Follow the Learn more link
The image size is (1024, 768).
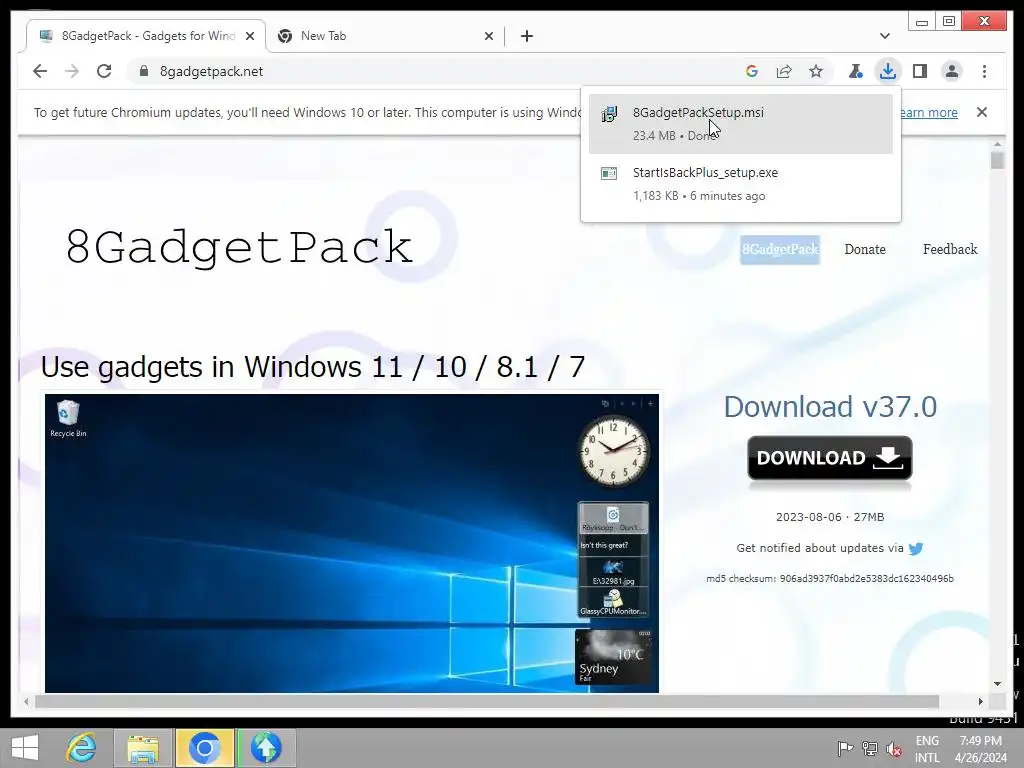[x=929, y=112]
